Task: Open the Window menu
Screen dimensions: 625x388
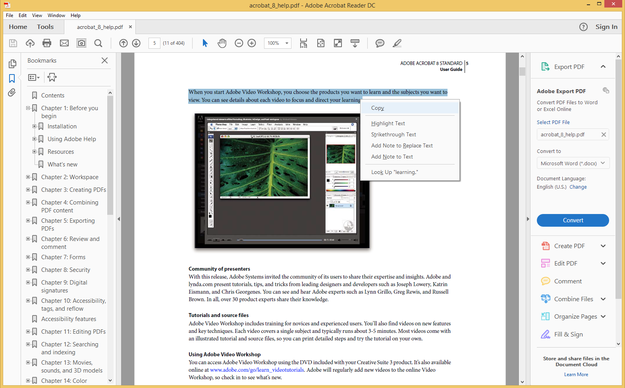Action: 56,15
